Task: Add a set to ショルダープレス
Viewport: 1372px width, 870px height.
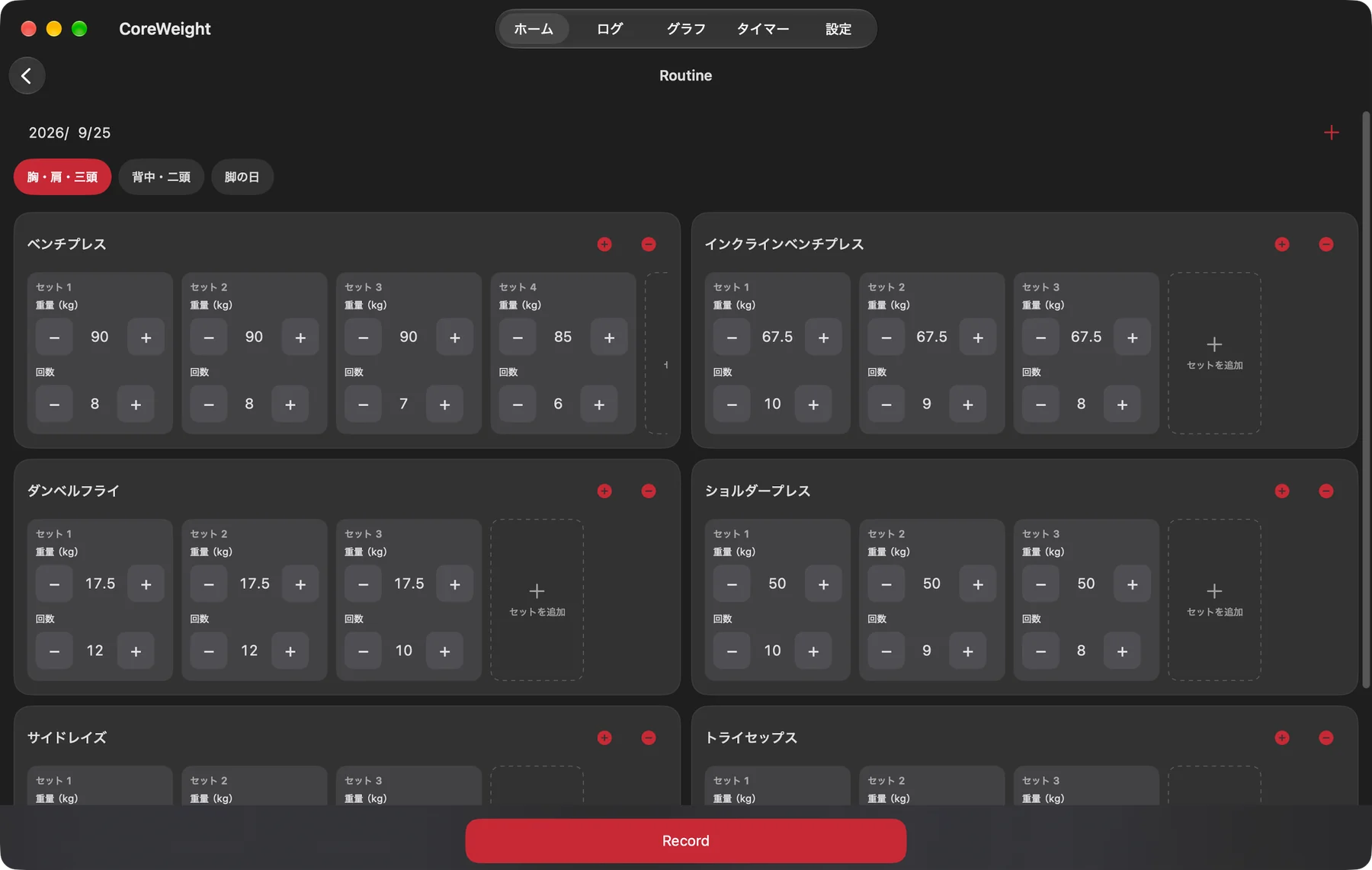Action: pos(1214,600)
